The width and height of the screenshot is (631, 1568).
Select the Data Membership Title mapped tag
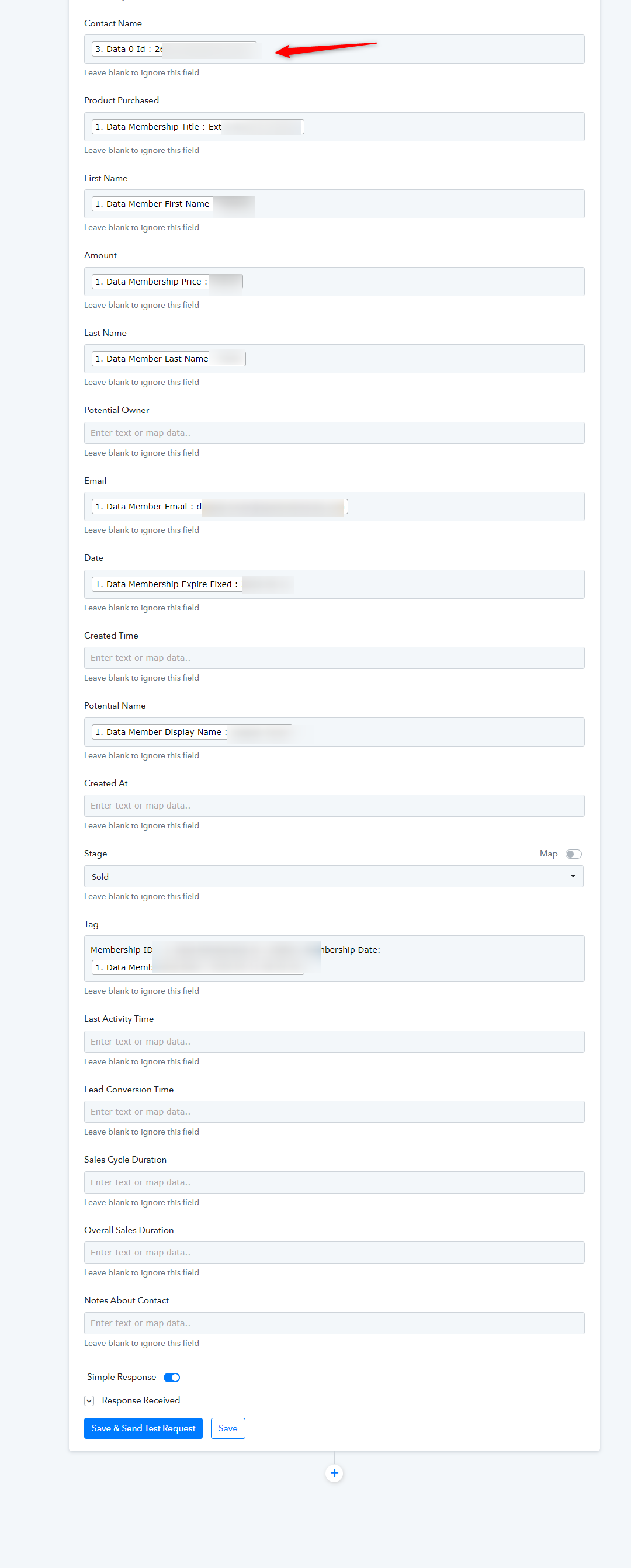(x=197, y=127)
